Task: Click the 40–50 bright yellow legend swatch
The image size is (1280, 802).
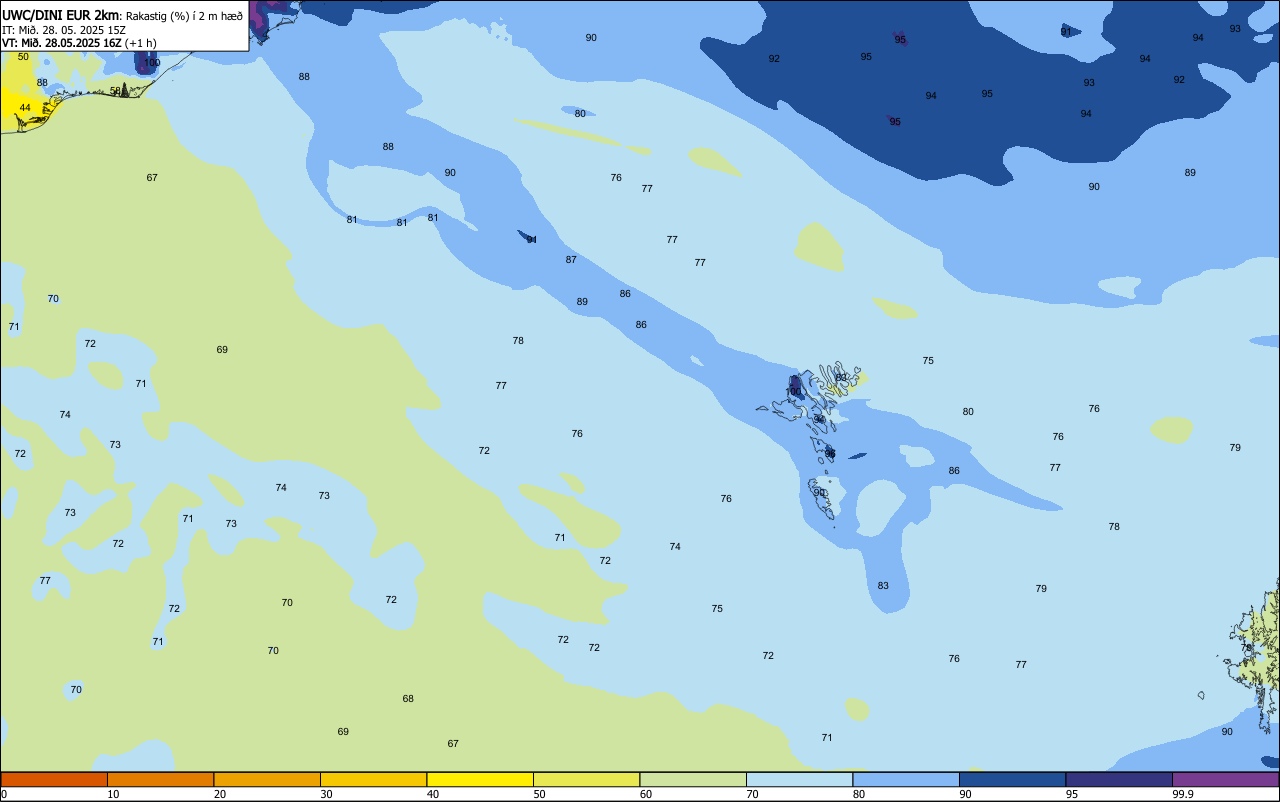Action: click(480, 779)
